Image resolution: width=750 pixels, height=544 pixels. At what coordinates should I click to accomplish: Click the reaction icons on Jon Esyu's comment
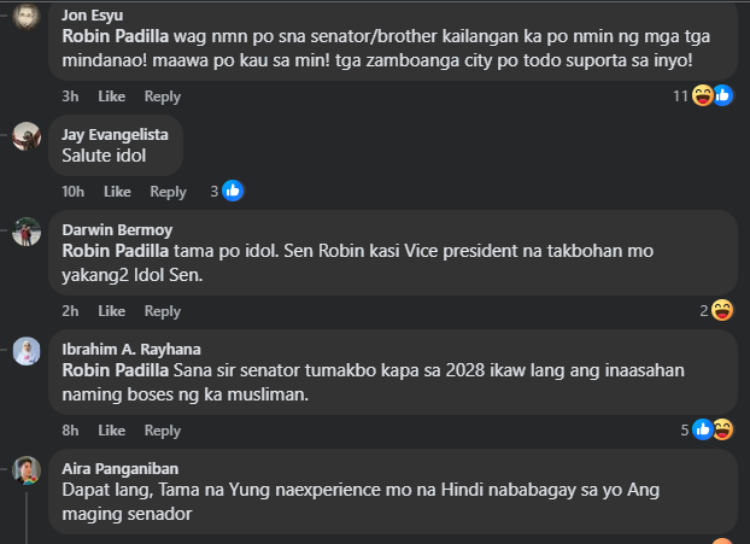click(x=712, y=96)
